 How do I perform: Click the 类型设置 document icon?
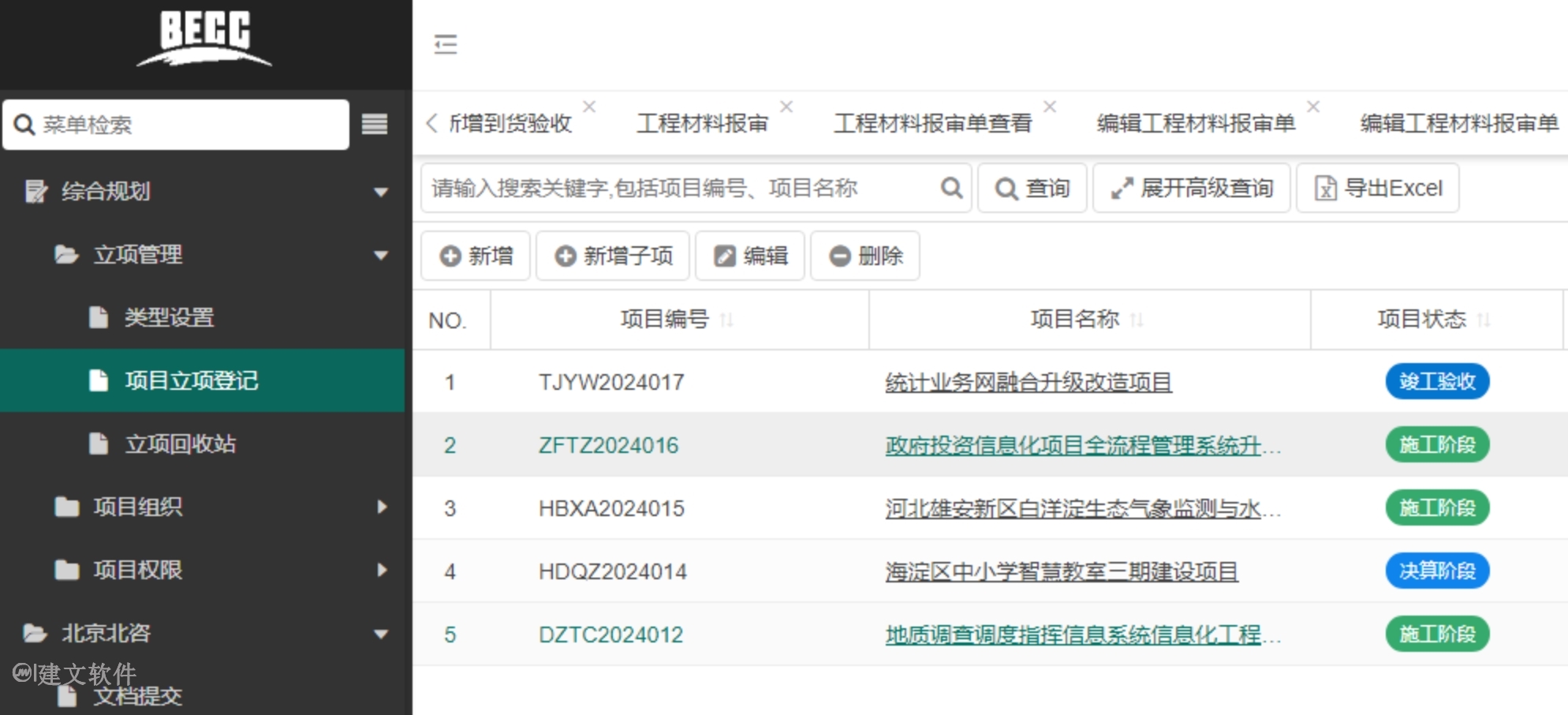[99, 317]
